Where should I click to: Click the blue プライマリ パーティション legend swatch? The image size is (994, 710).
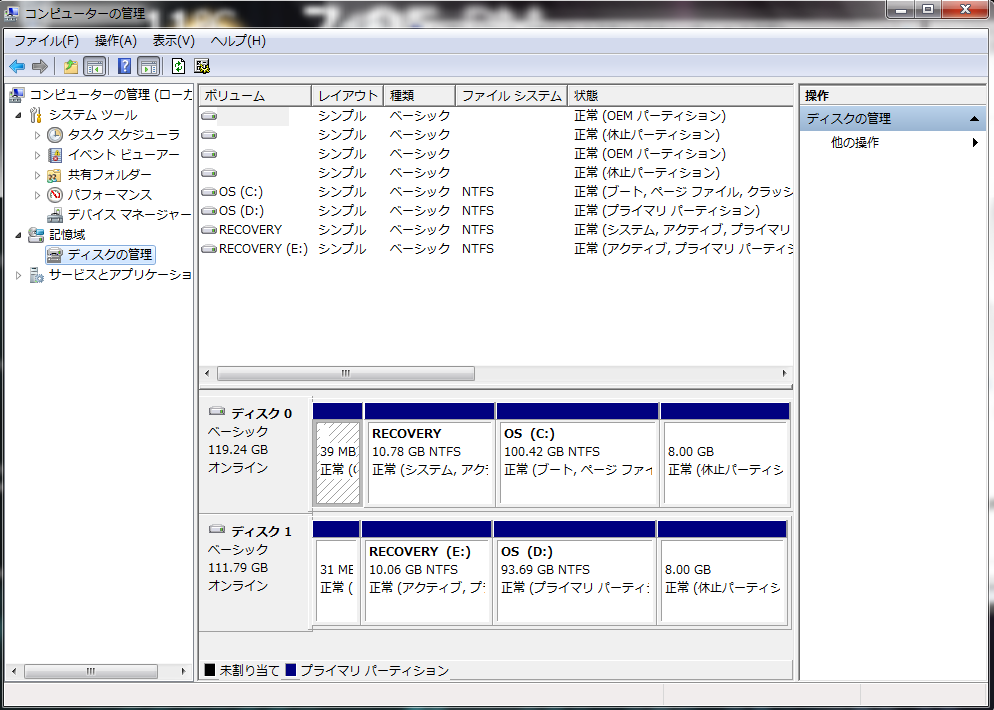[290, 670]
